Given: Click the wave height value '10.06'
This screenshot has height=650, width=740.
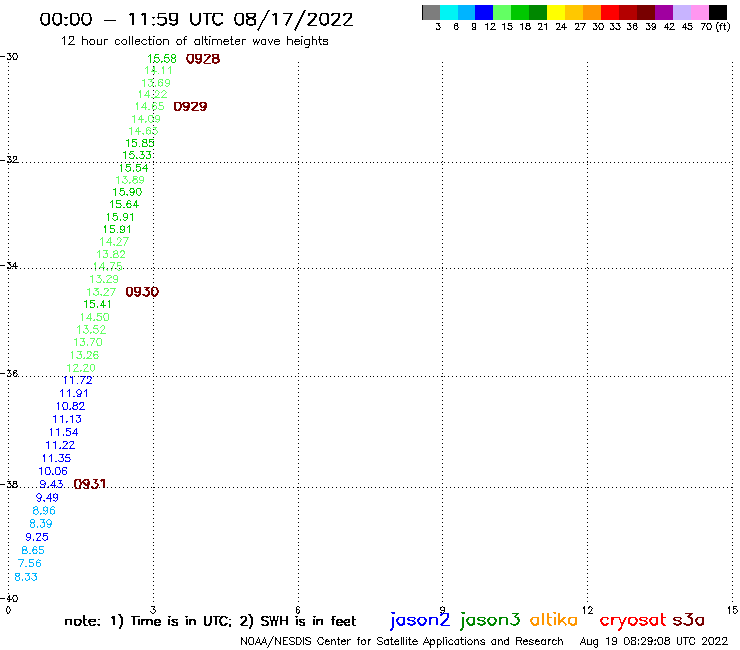Looking at the screenshot, I should 53,471.
